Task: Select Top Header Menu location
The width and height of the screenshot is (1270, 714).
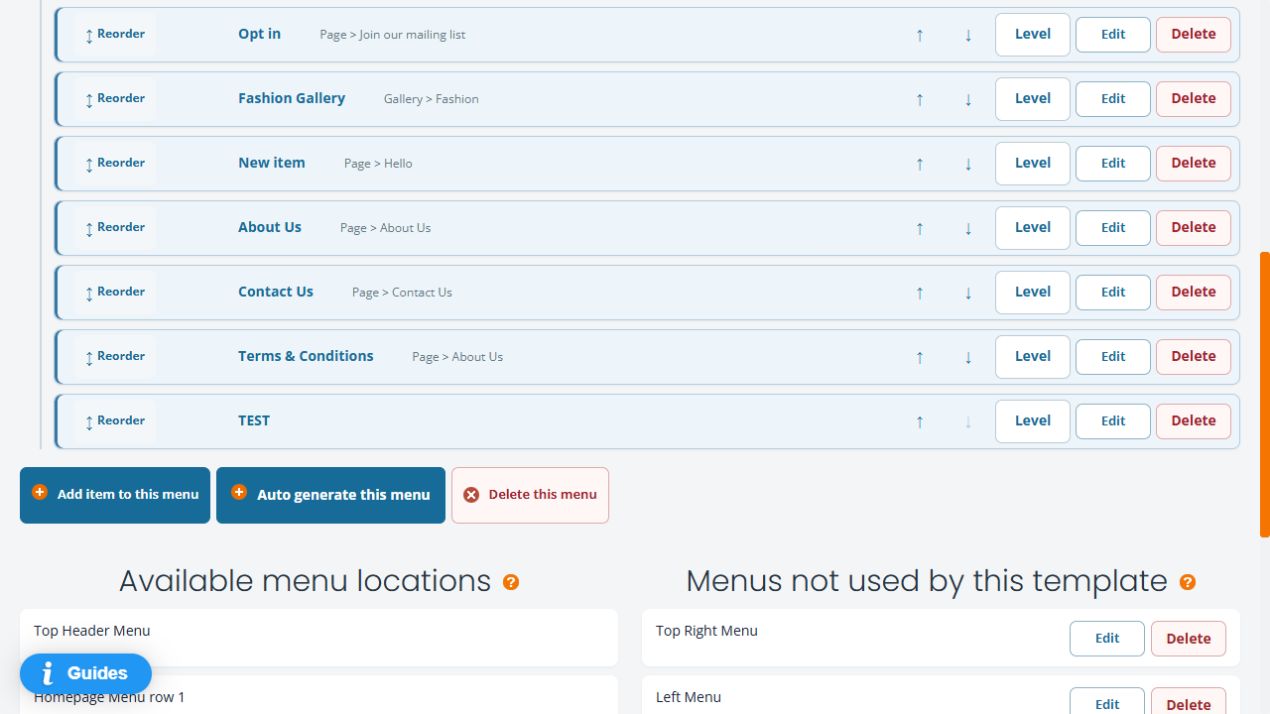Action: [x=319, y=638]
